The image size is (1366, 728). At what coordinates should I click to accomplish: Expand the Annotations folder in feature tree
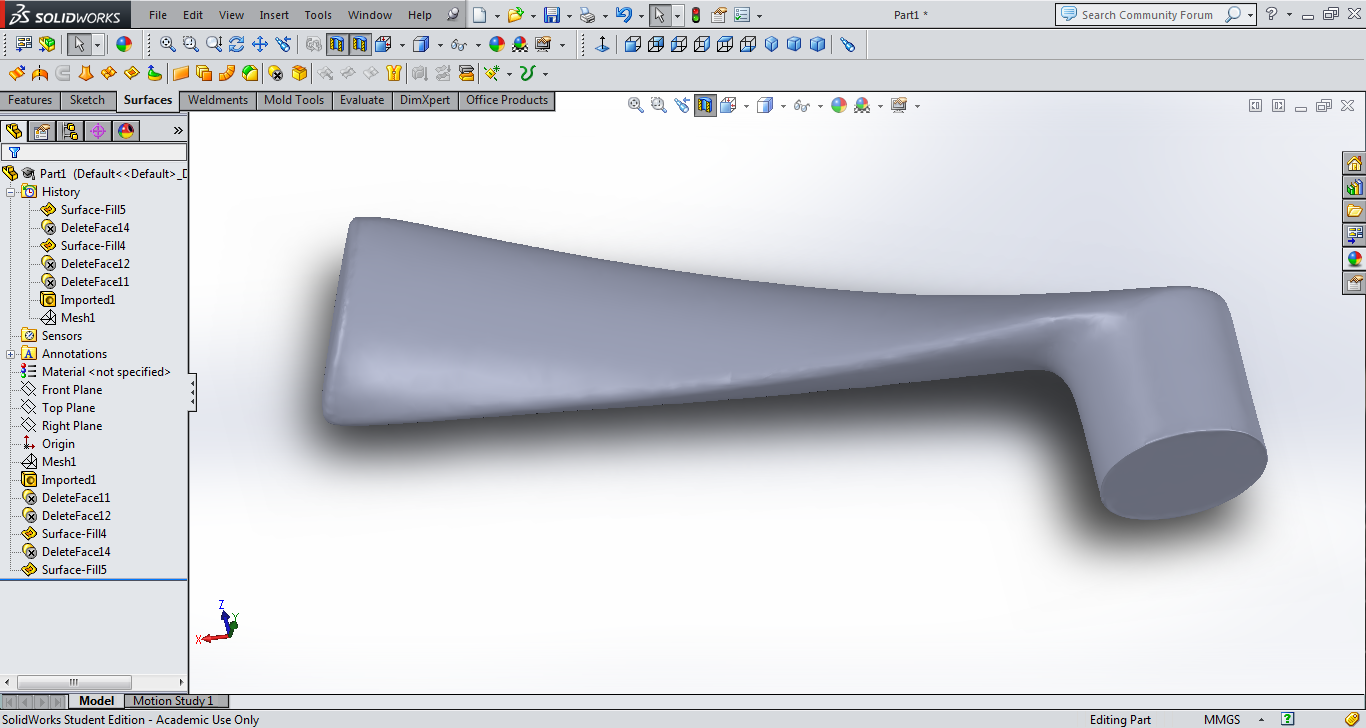tap(10, 354)
